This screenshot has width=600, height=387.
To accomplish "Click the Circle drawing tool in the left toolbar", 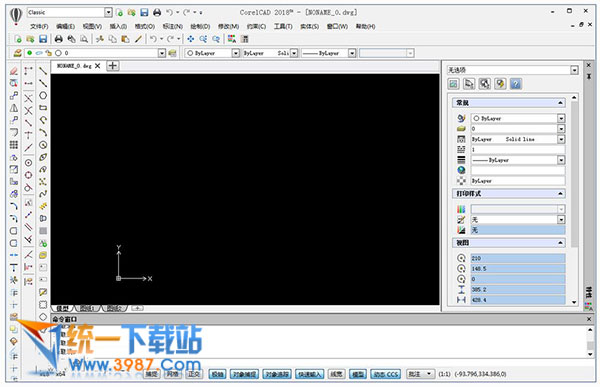I will pos(43,95).
